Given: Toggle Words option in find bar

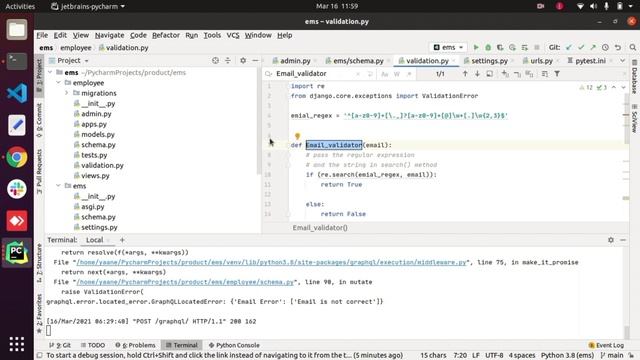Looking at the screenshot, I should click(397, 74).
